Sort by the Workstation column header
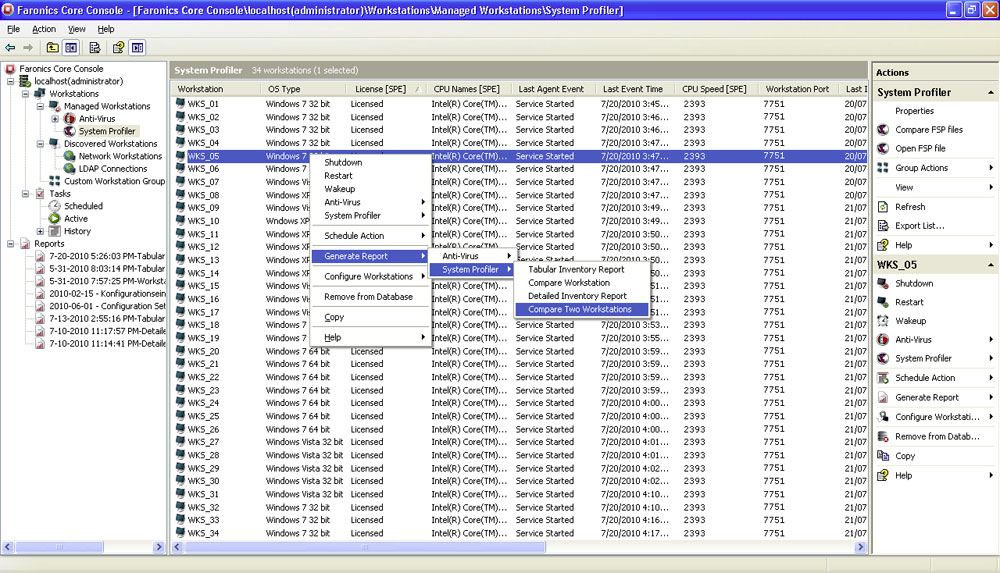Viewport: 1000px width, 573px height. tap(216, 89)
